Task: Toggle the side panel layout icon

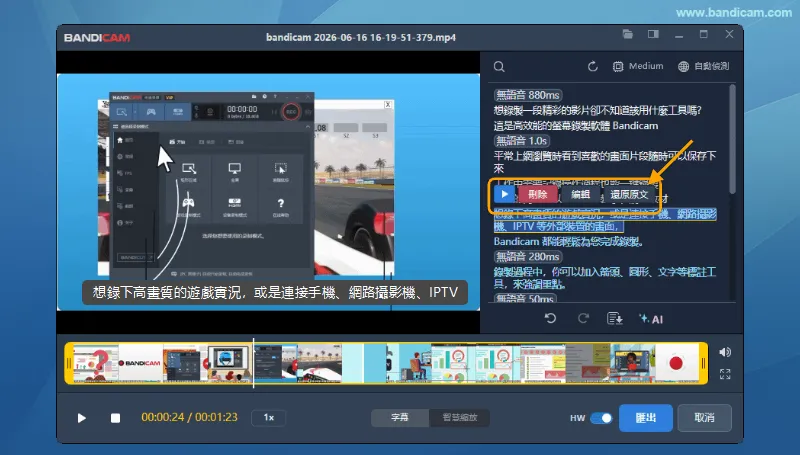Action: pos(653,34)
